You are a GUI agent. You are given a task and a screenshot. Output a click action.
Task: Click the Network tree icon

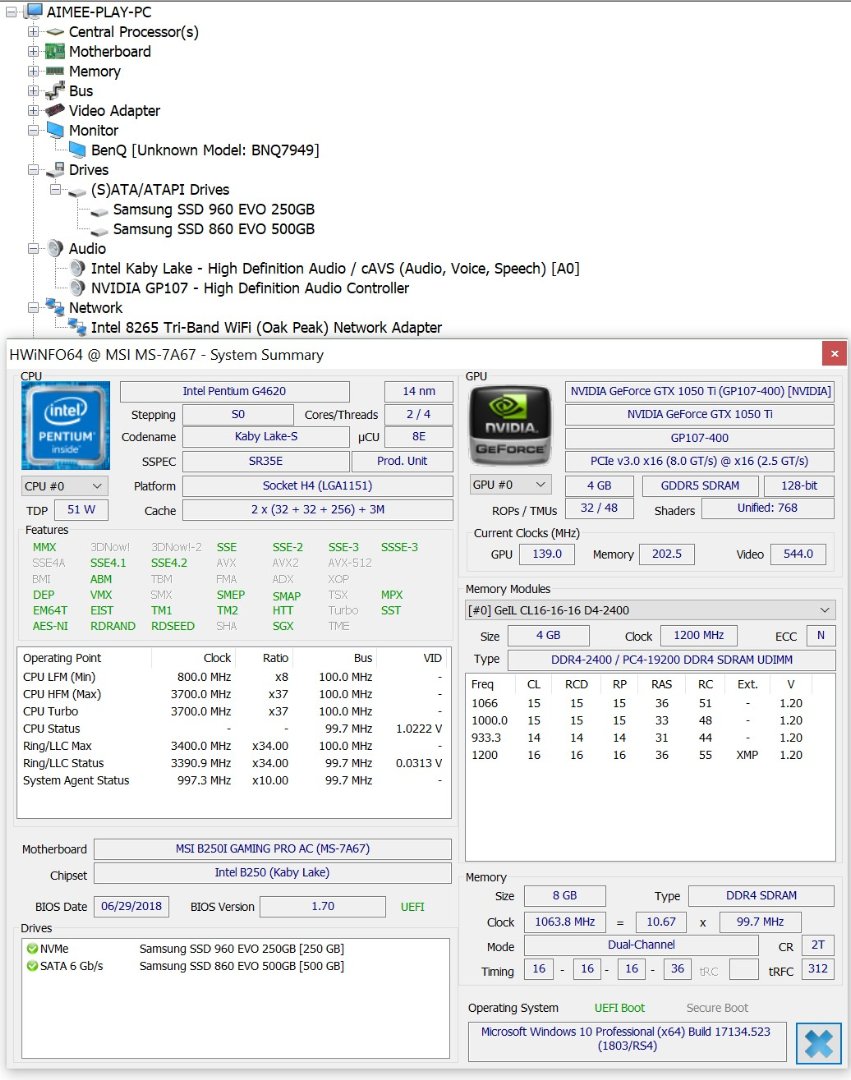(55, 307)
